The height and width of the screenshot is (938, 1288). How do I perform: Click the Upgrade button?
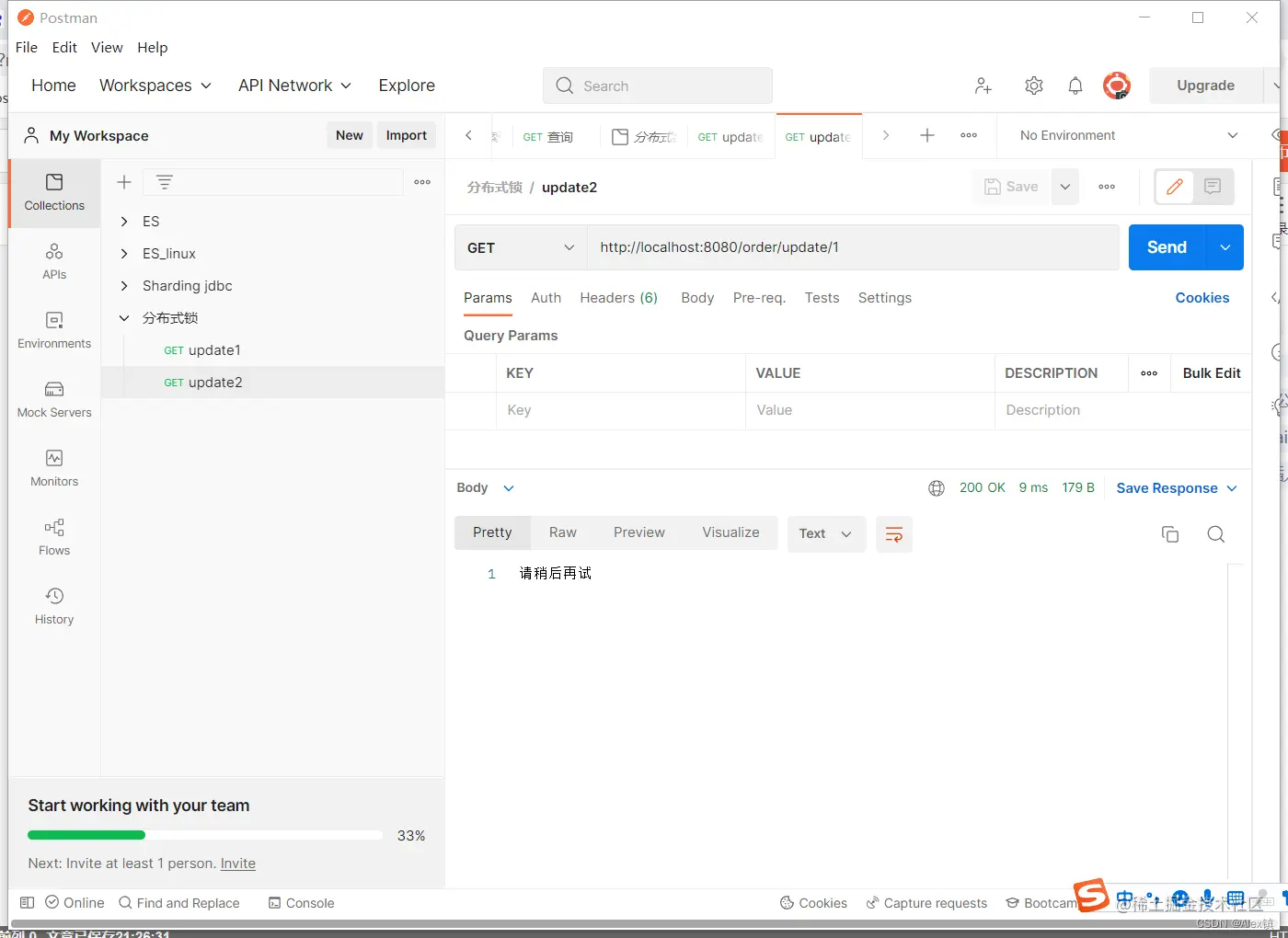point(1205,86)
